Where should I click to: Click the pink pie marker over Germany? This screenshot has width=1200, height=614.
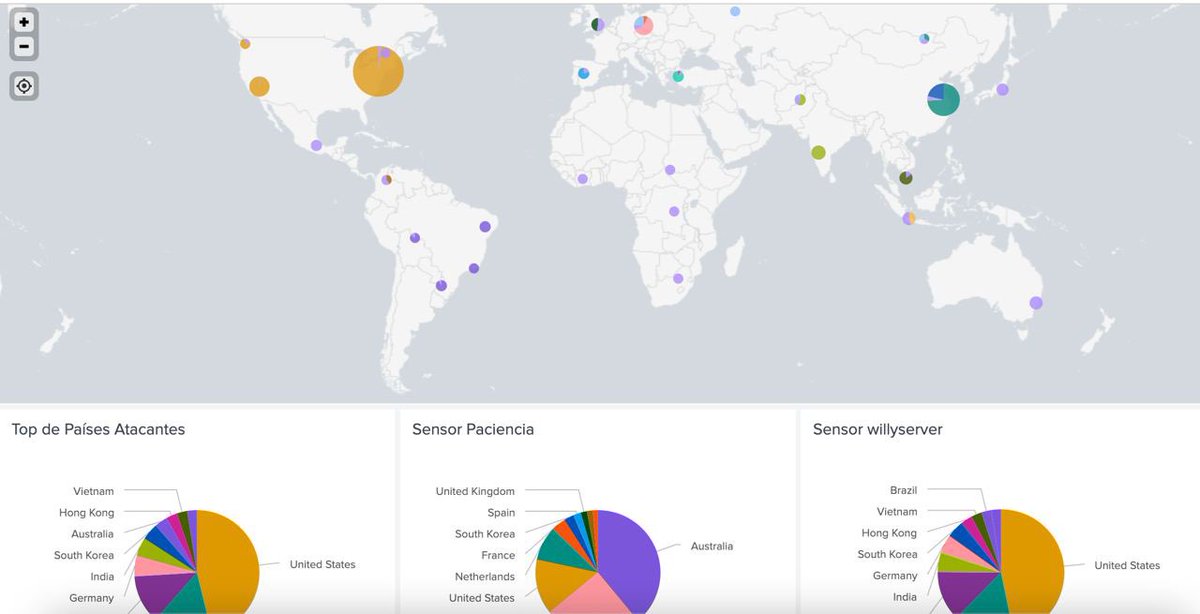[x=643, y=25]
